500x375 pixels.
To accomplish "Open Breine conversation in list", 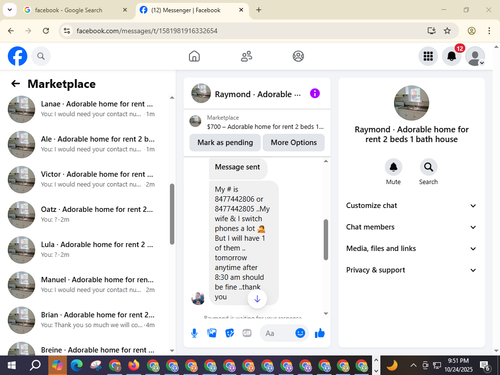I will tap(87, 348).
